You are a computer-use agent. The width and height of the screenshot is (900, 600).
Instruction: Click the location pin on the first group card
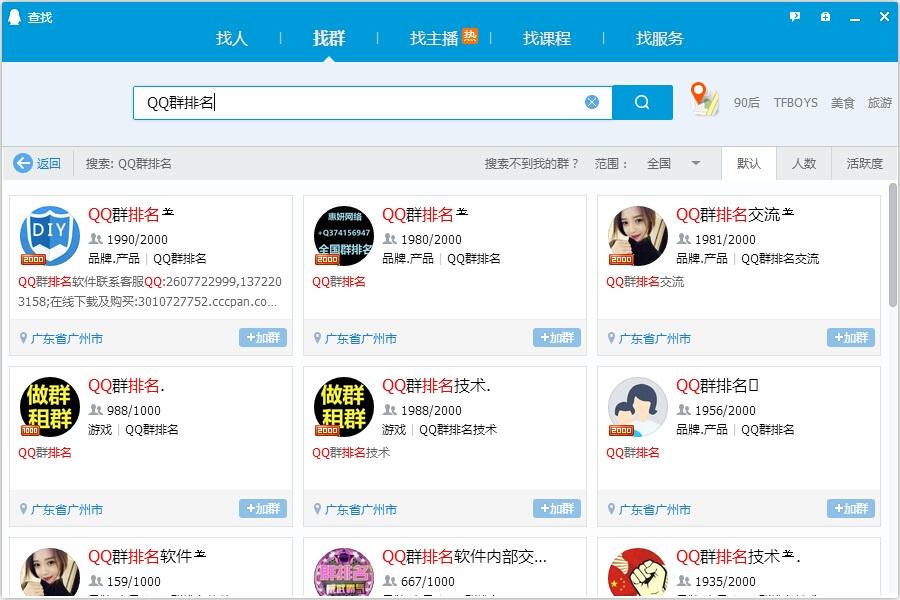point(24,338)
